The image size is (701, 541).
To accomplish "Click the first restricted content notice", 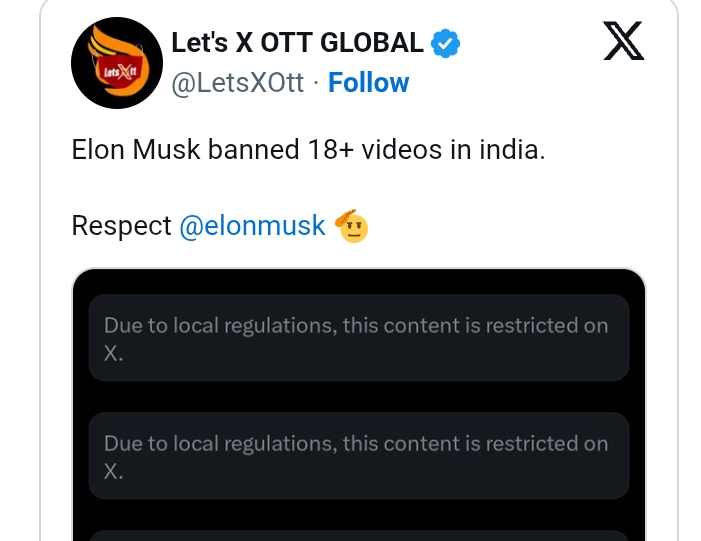I will [x=358, y=338].
